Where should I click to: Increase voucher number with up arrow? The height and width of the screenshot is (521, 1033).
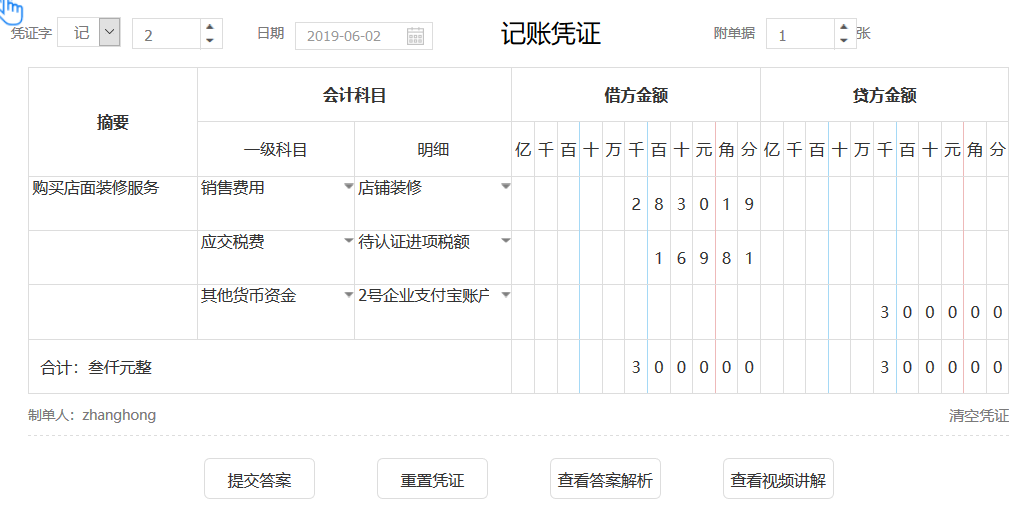tap(209, 27)
